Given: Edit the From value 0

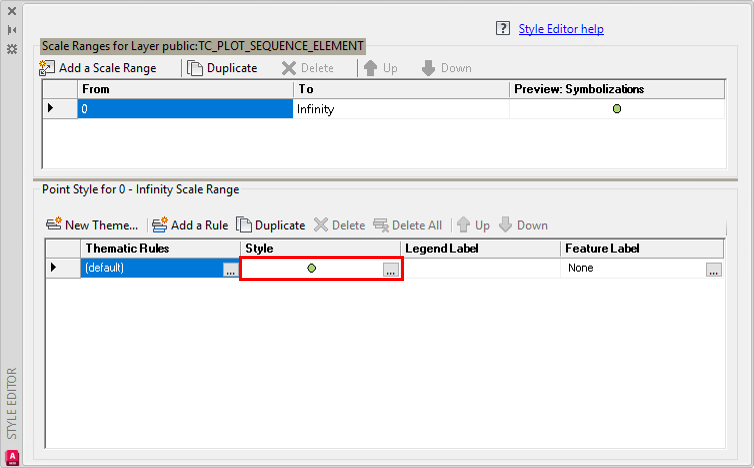Looking at the screenshot, I should [185, 109].
